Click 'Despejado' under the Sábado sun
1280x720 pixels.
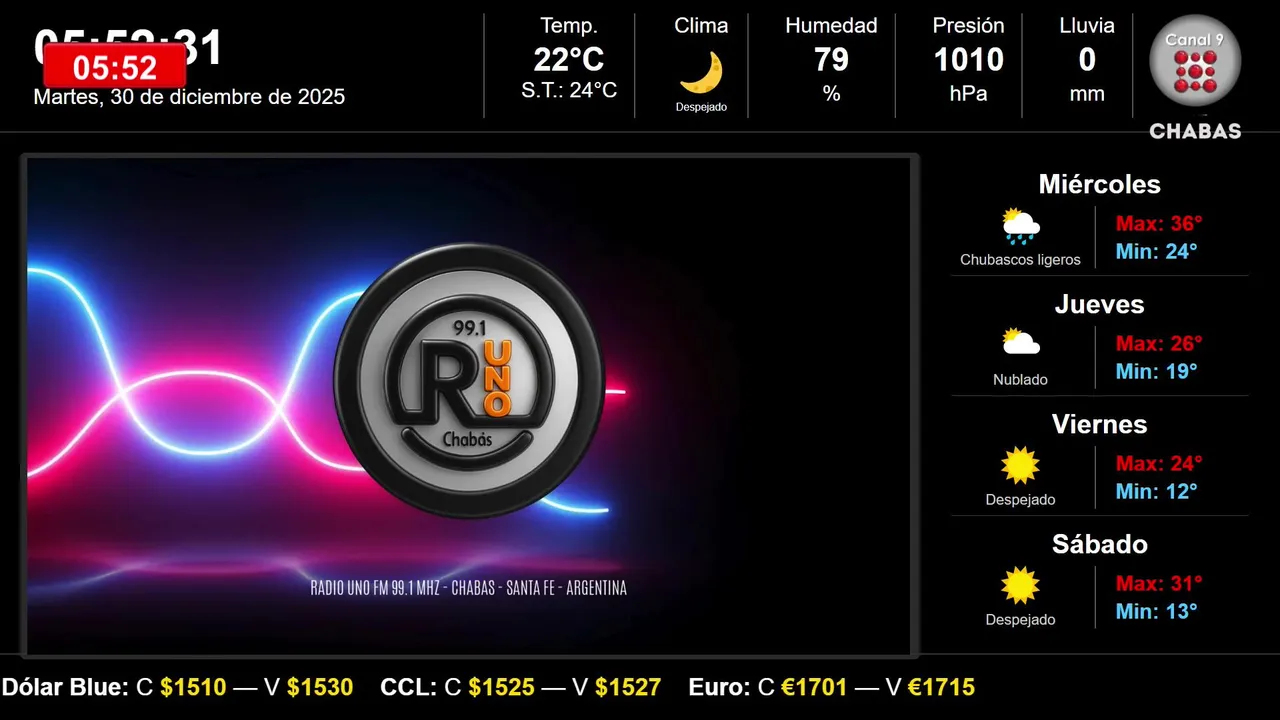pyautogui.click(x=1020, y=620)
